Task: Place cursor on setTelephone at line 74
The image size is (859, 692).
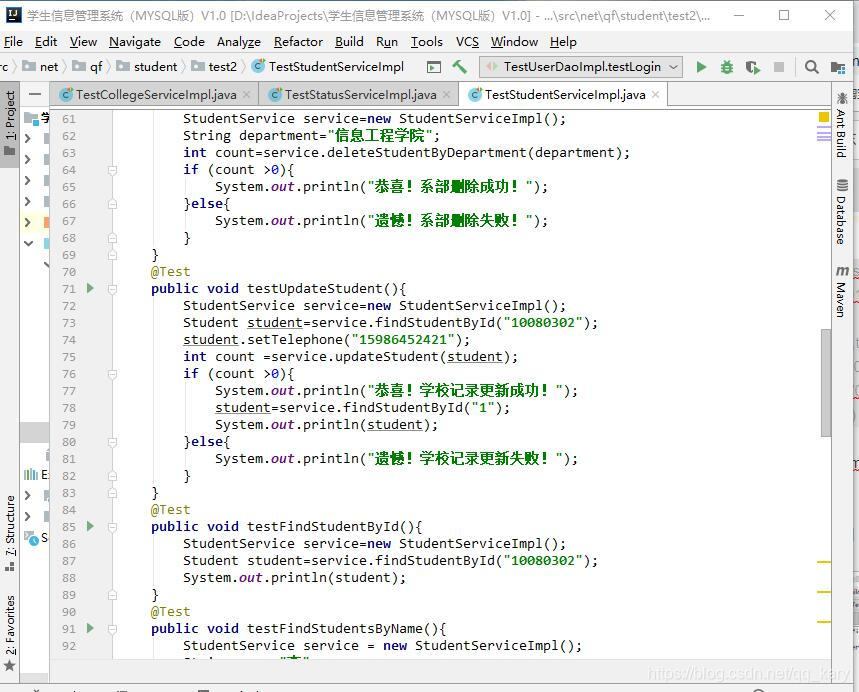Action: [295, 340]
